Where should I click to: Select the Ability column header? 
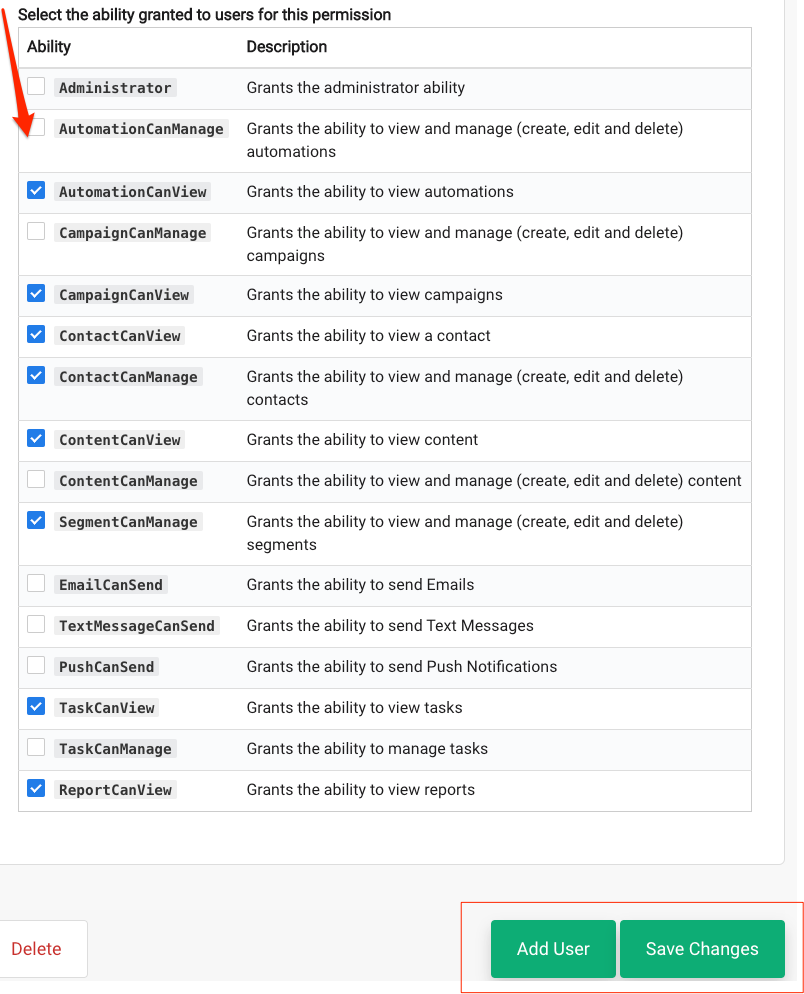point(49,47)
